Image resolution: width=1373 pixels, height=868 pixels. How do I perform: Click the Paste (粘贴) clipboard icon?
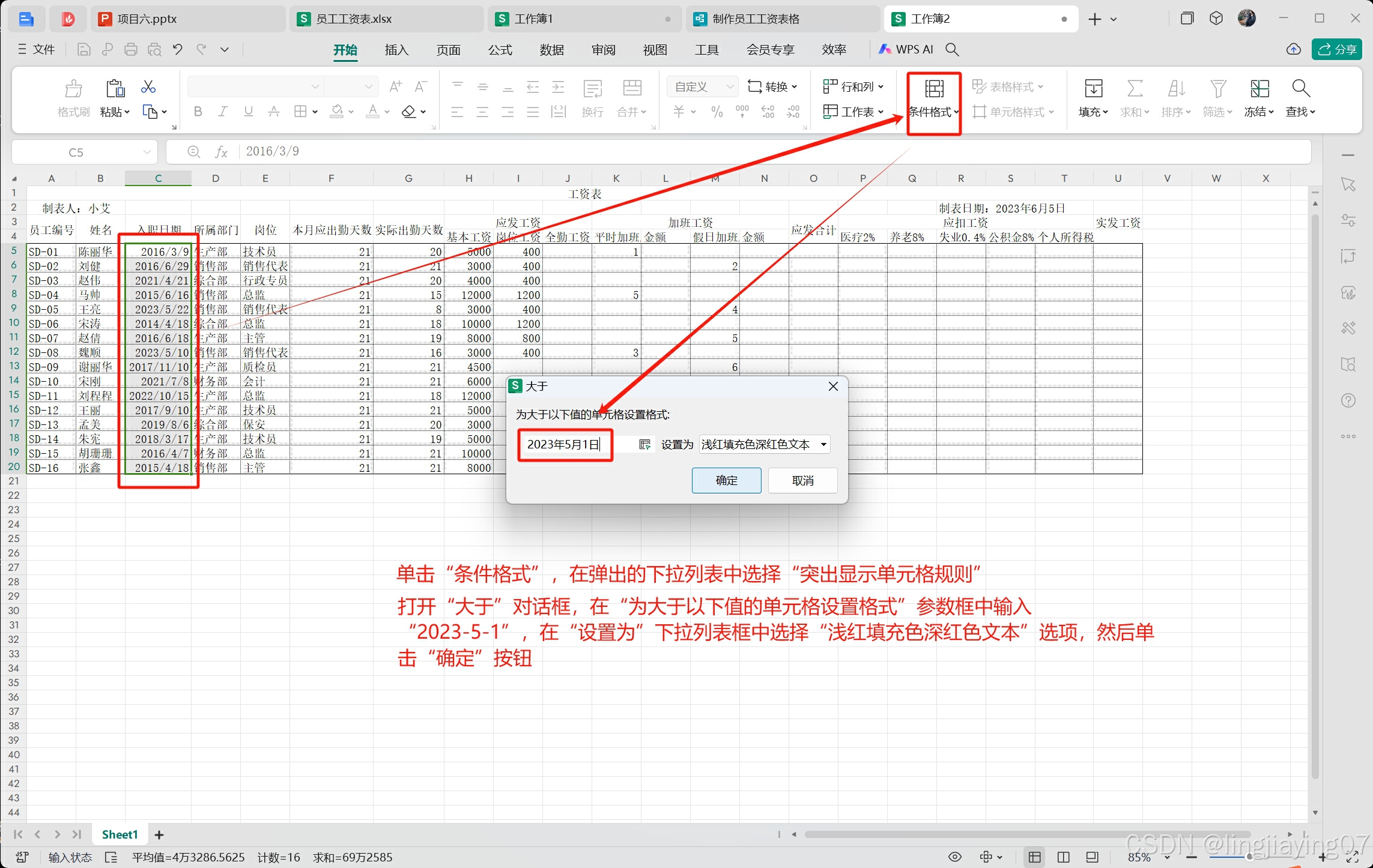[115, 89]
